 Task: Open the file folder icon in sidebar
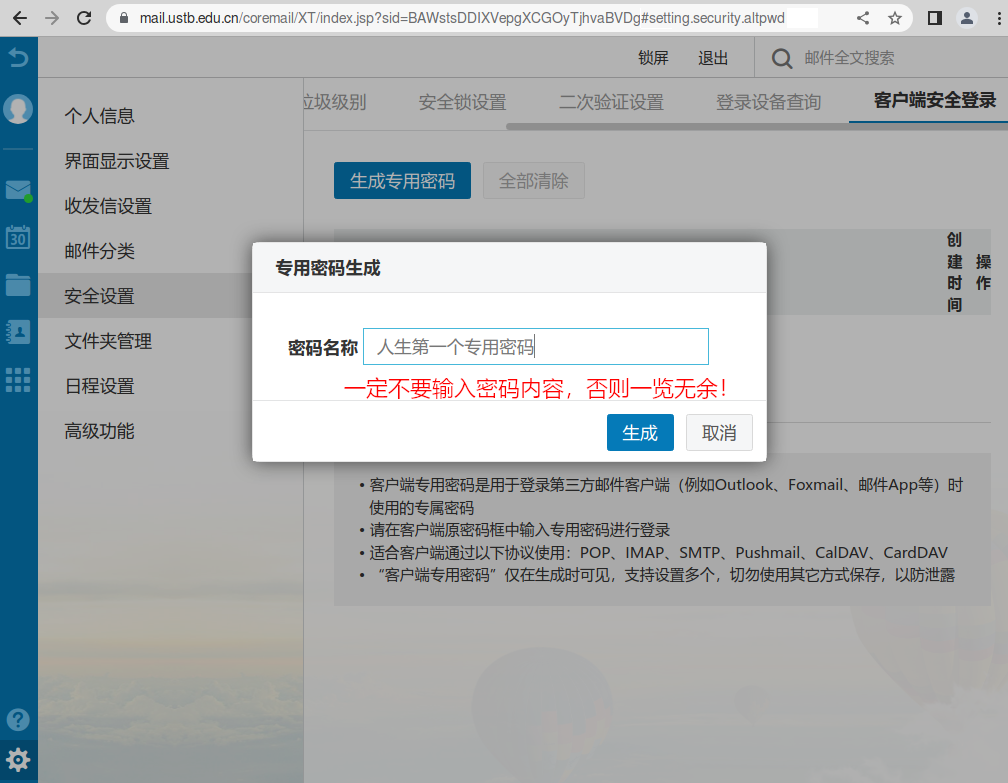point(18,284)
